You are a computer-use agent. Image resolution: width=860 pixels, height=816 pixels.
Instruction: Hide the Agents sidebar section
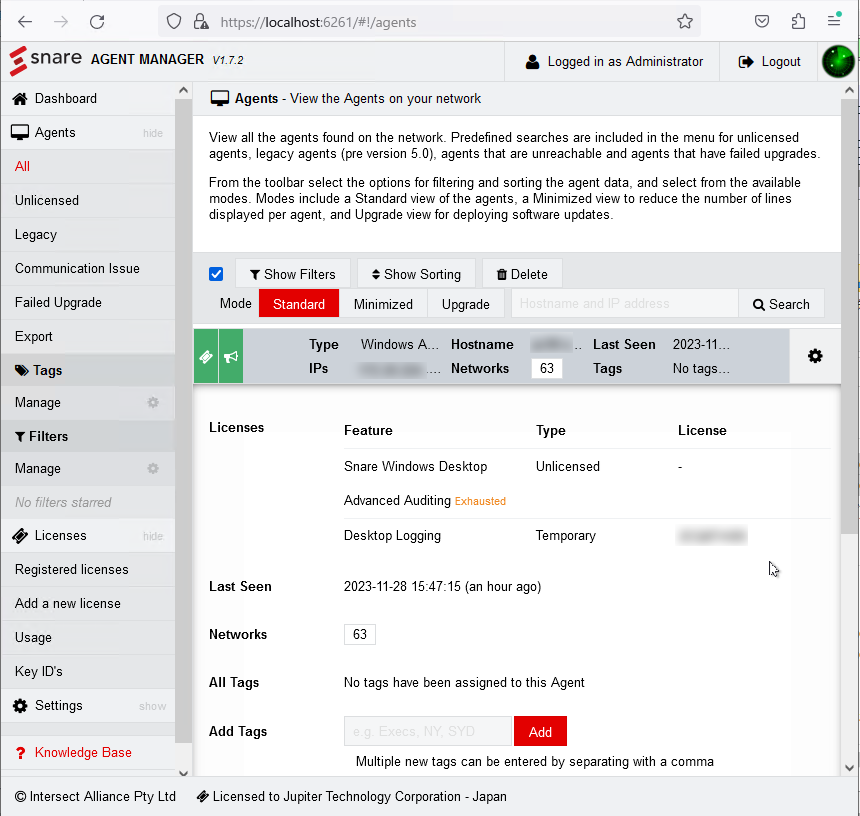pyautogui.click(x=152, y=133)
